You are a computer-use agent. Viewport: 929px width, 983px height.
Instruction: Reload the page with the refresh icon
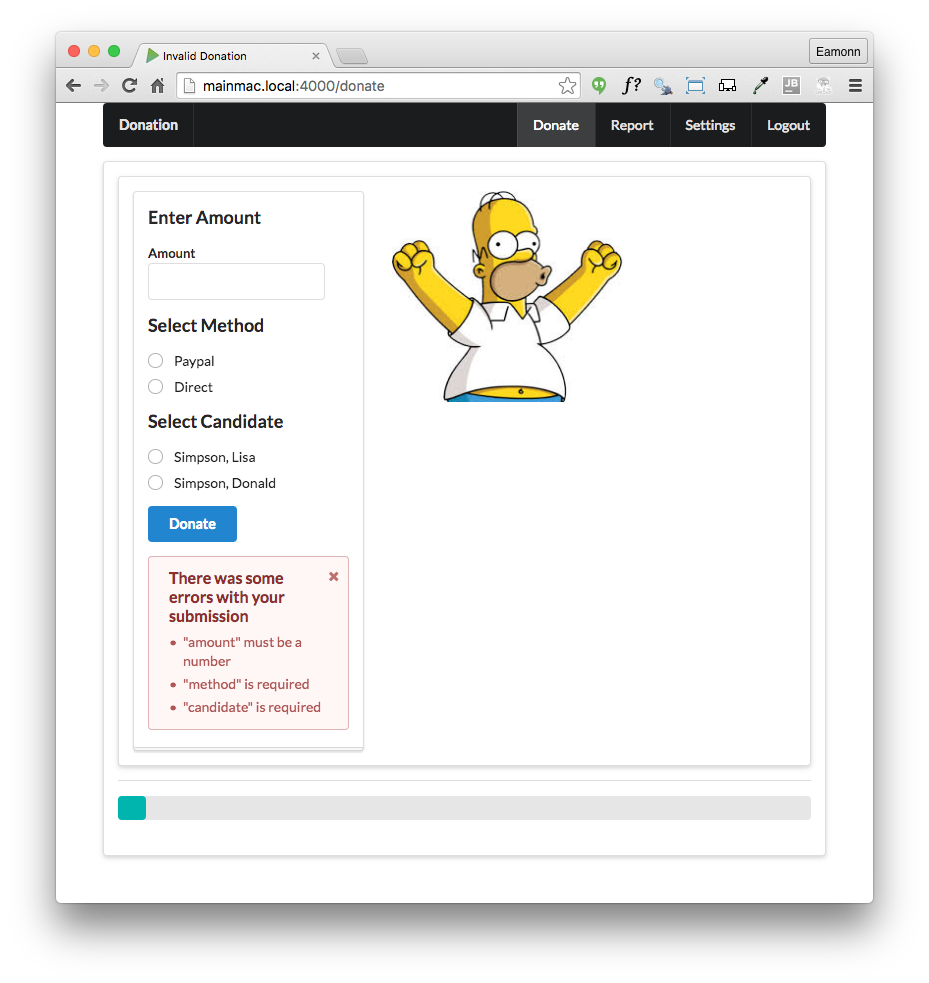point(129,86)
